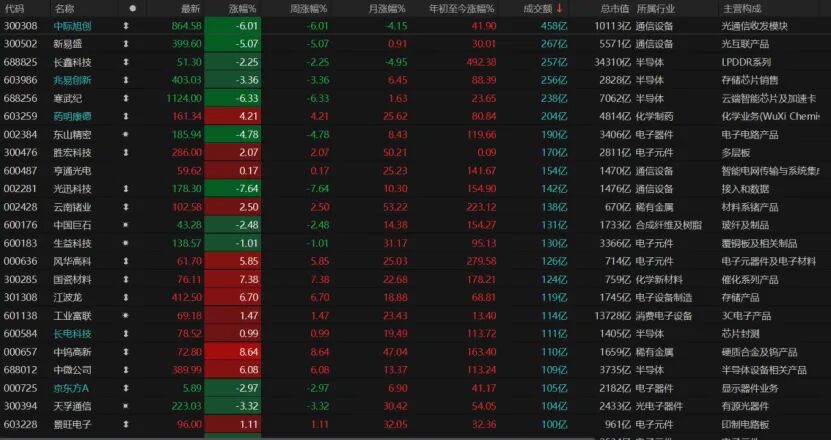
Task: Click the green -7.64 change cell
Action: tap(233, 189)
